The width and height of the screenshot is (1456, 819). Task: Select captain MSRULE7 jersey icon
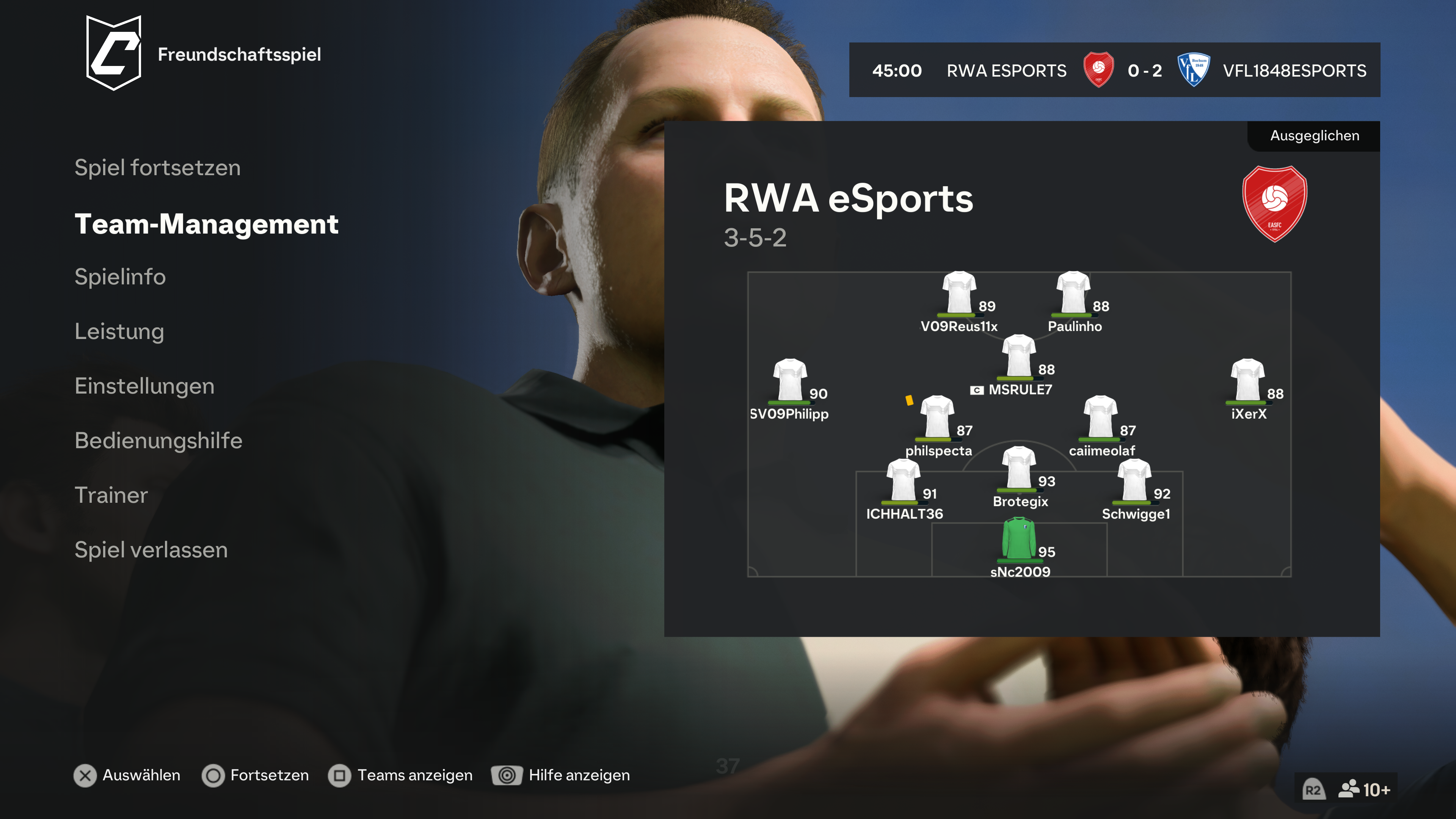[x=1018, y=356]
